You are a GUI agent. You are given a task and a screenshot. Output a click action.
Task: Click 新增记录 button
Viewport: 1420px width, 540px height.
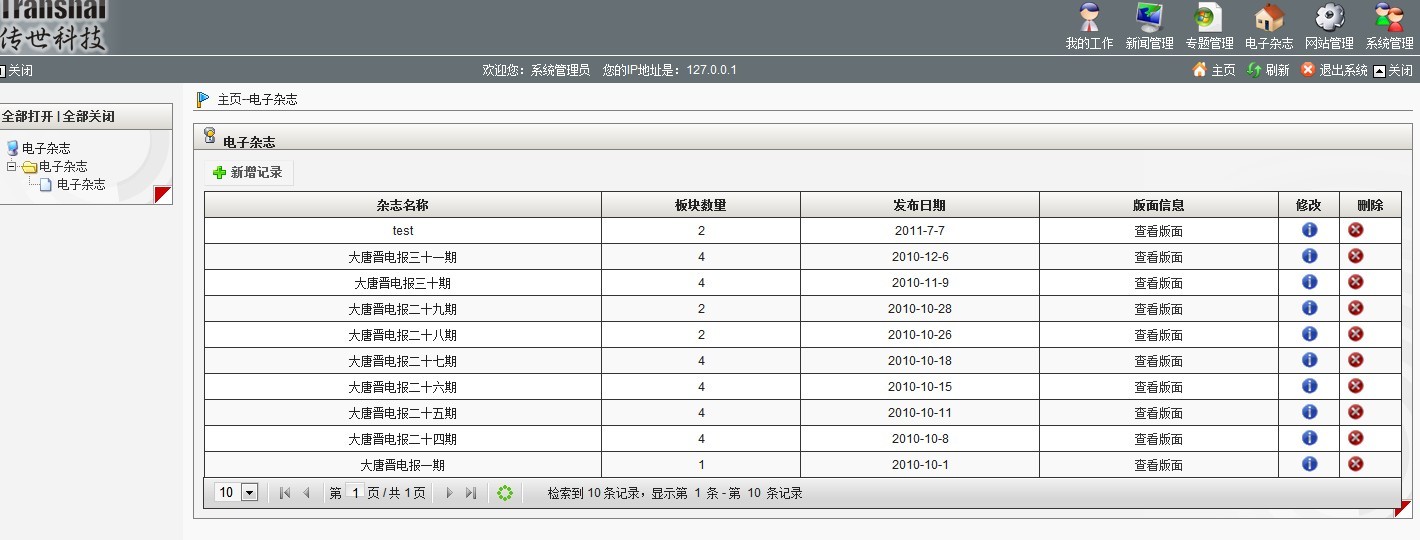(248, 172)
